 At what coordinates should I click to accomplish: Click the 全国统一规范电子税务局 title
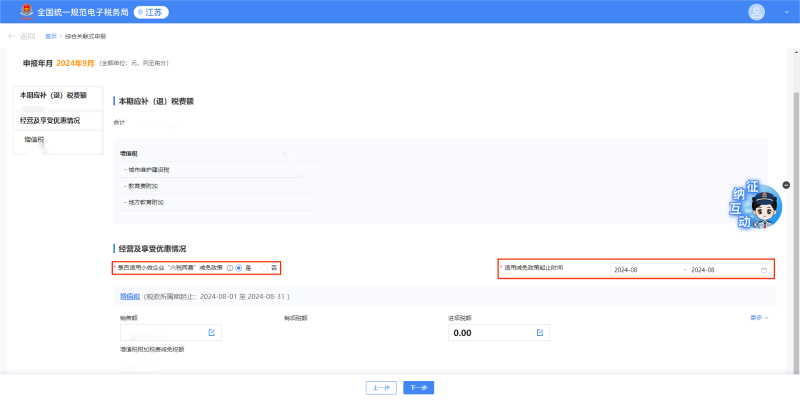coord(82,12)
